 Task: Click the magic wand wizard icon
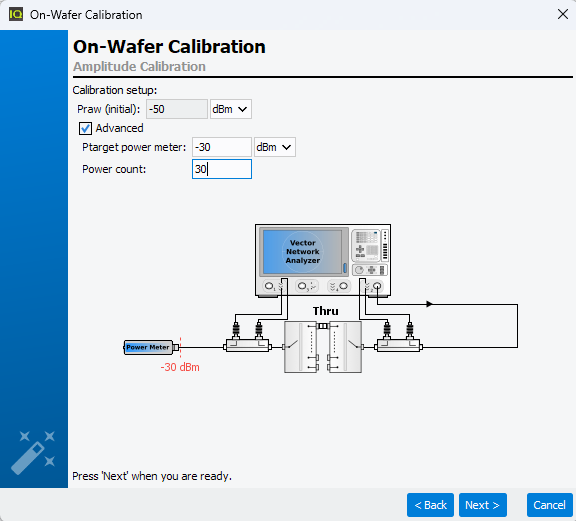tap(33, 452)
